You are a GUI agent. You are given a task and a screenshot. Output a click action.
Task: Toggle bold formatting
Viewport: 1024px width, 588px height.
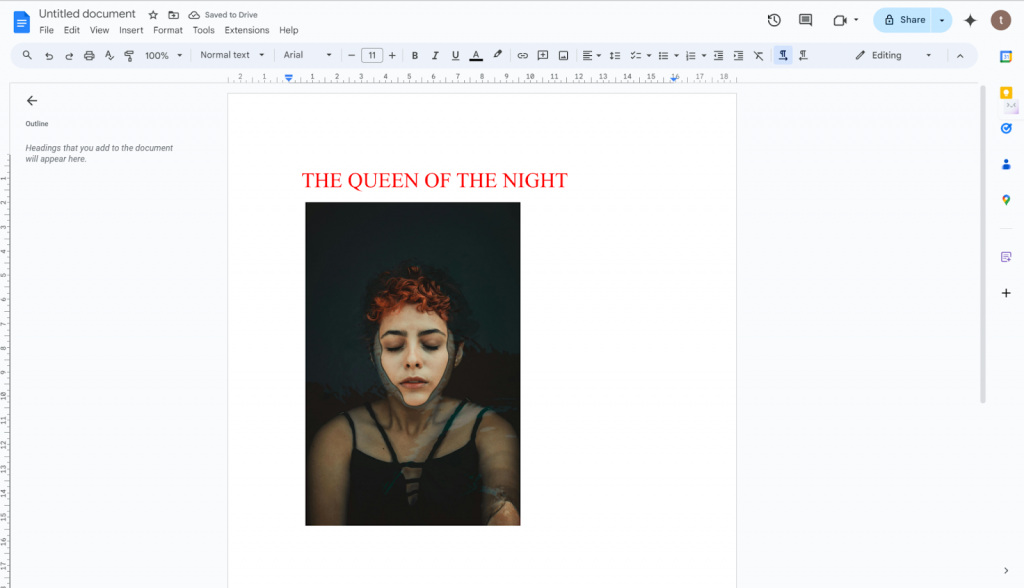[415, 56]
